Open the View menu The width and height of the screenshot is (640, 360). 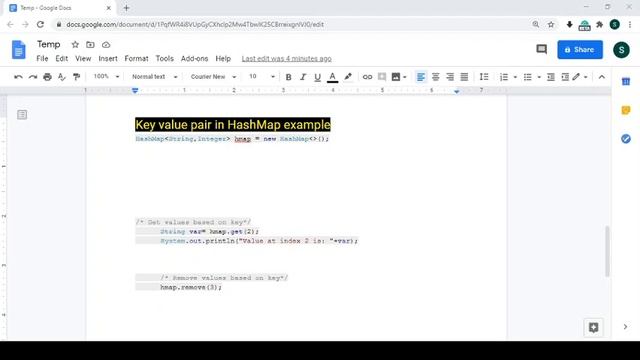coord(83,58)
